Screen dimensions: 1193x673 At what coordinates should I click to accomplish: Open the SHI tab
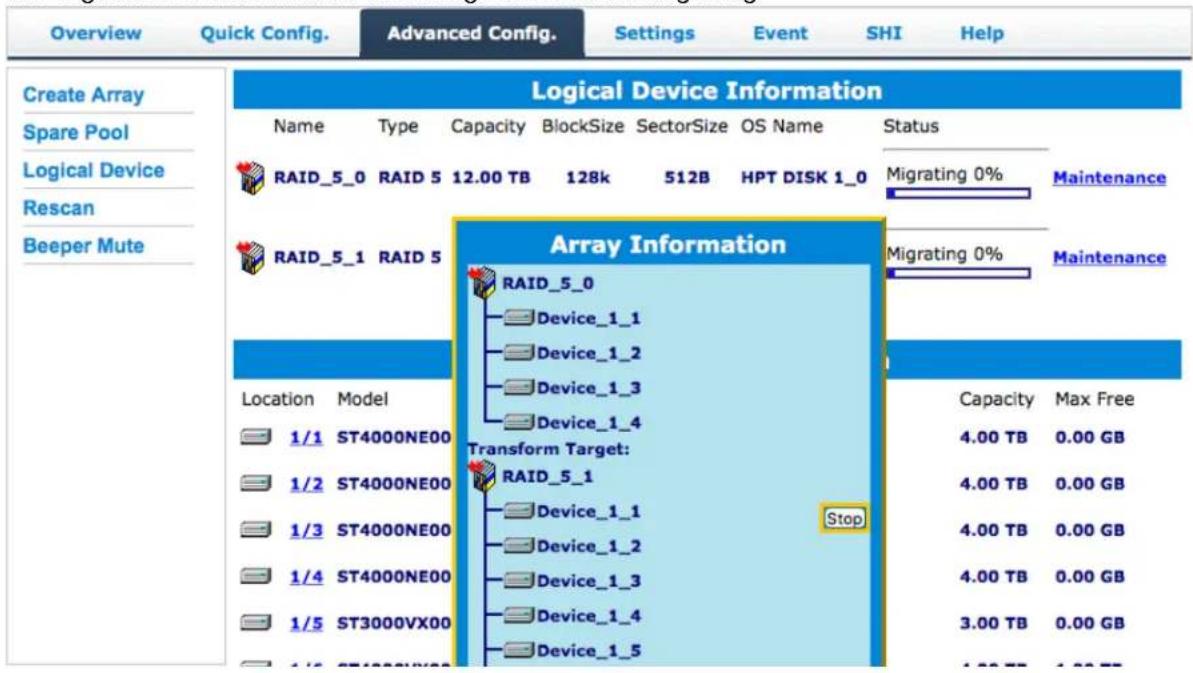[883, 33]
